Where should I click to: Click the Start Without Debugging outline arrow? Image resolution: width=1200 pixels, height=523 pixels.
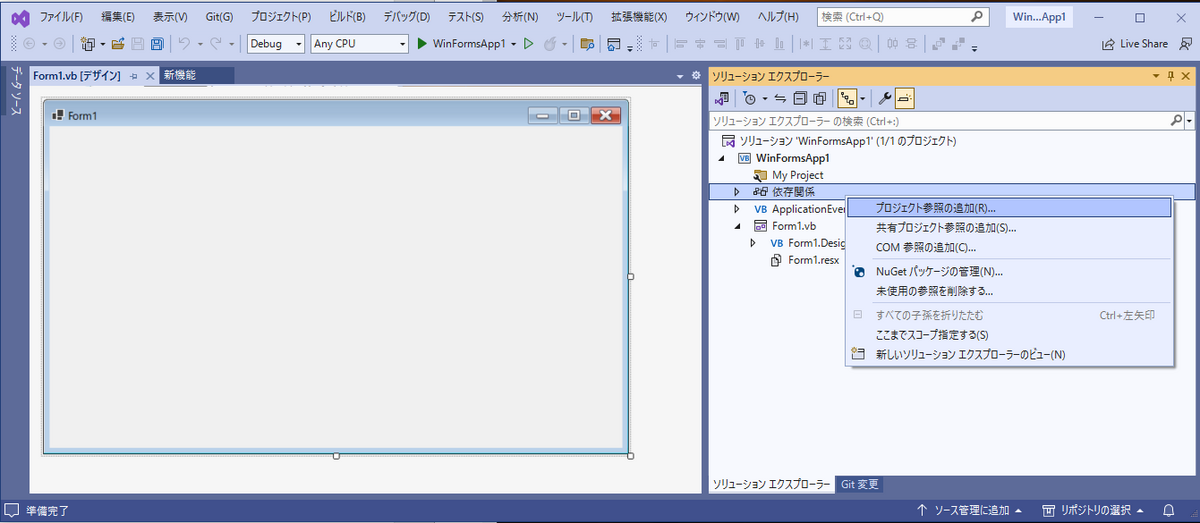[529, 44]
